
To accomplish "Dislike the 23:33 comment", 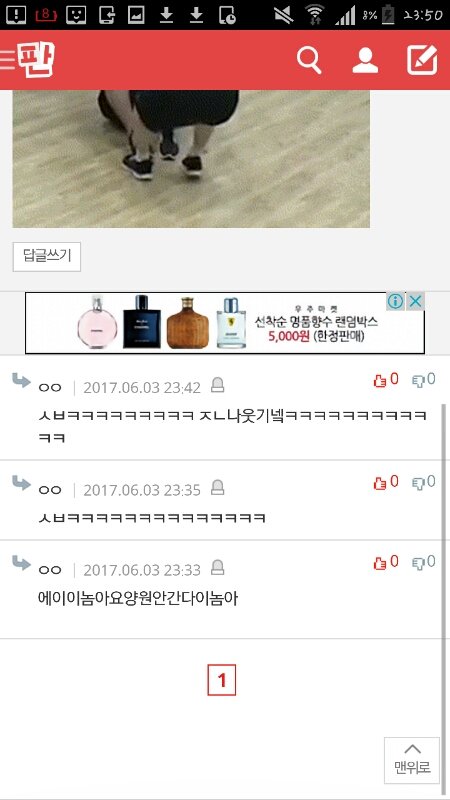I will [424, 562].
